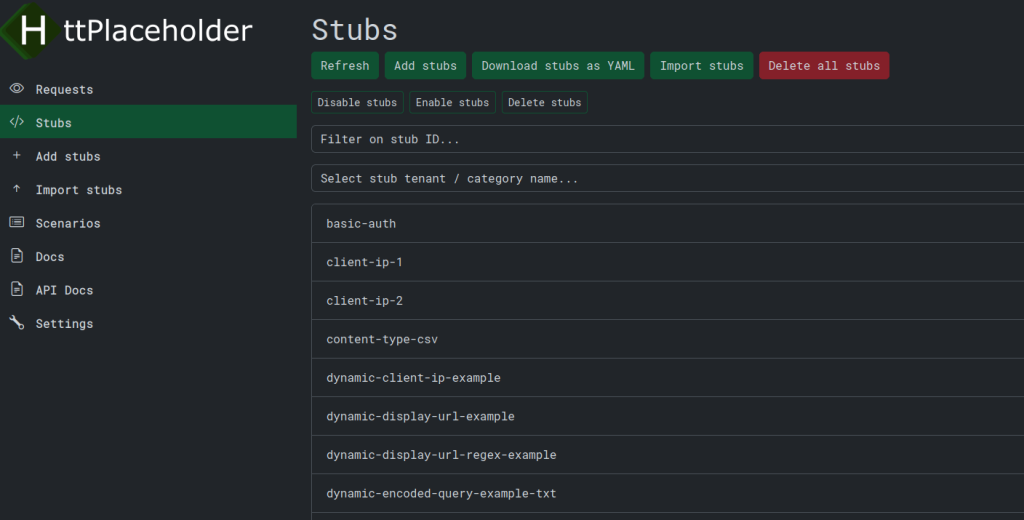
Task: Expand the client-ip-2 stub row
Action: 667,301
